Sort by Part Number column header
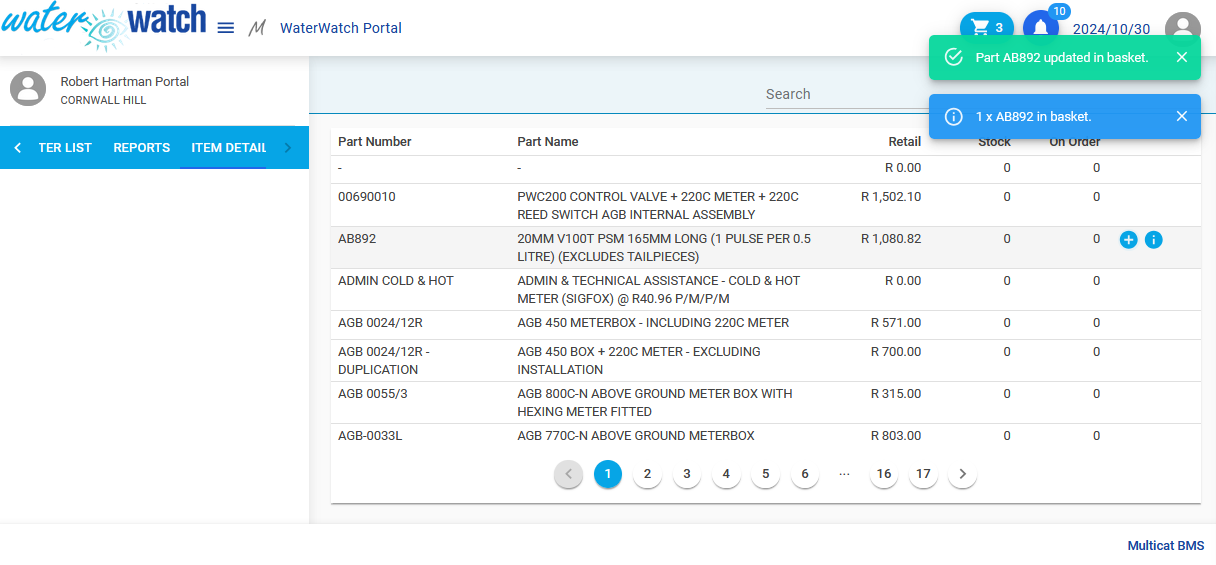Viewport: 1216px width, 565px height. (375, 142)
